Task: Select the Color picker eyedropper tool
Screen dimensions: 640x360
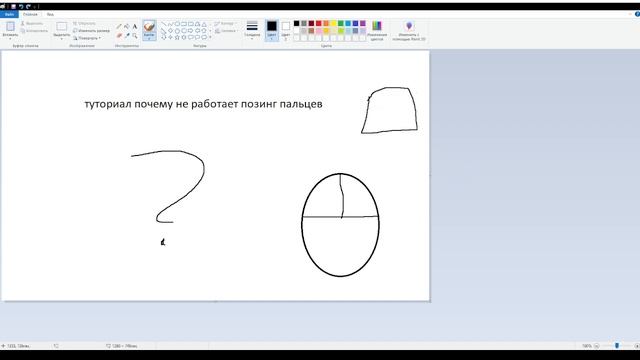Action: pyautogui.click(x=127, y=36)
